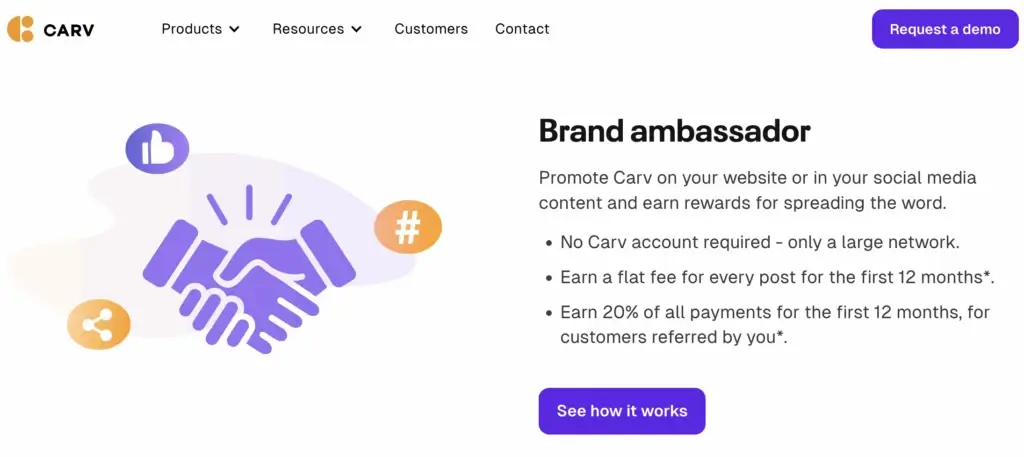Open the Contact page link
The height and width of the screenshot is (457, 1024).
[x=522, y=29]
